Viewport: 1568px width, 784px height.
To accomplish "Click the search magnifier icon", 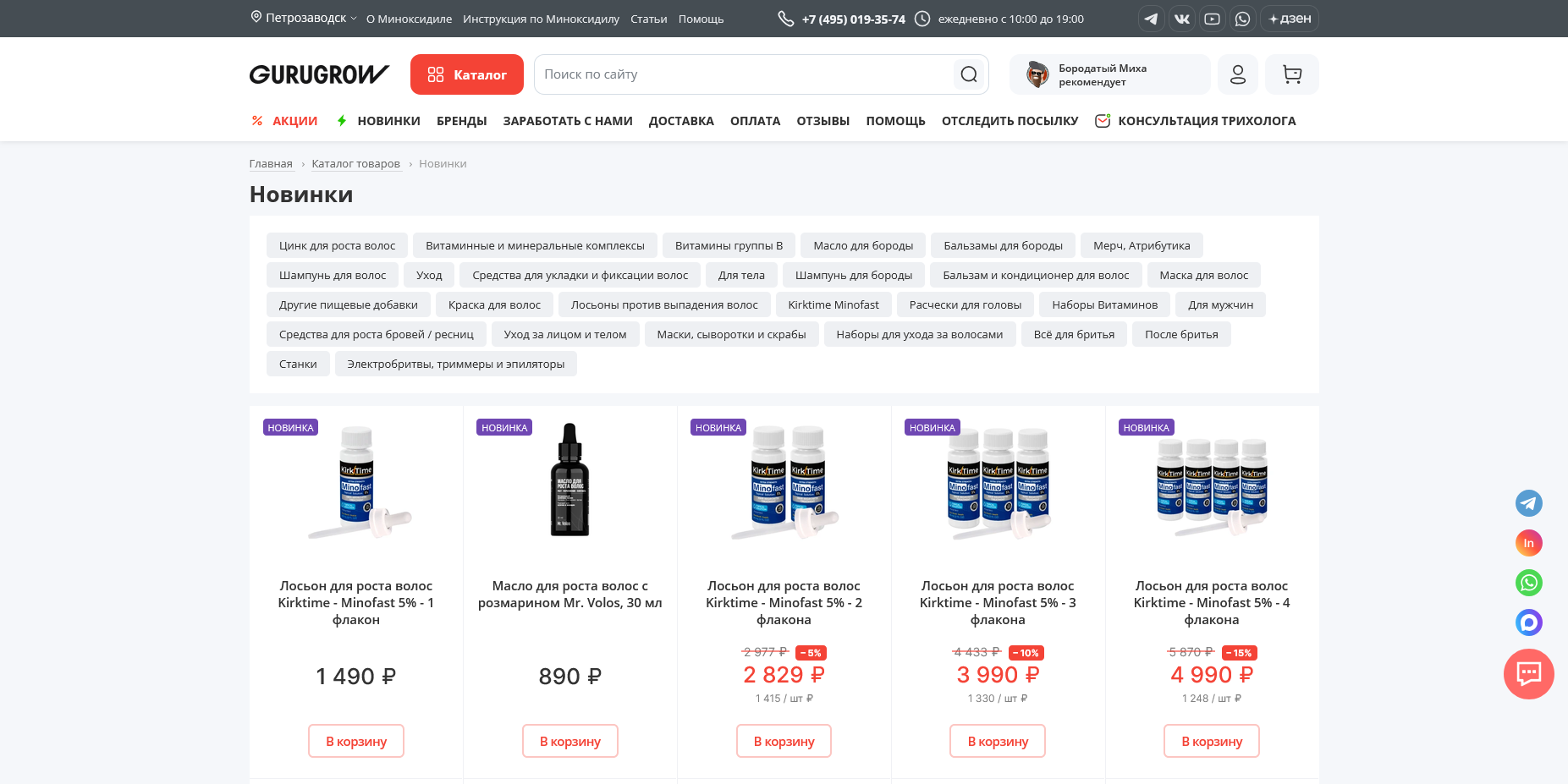I will (x=969, y=74).
